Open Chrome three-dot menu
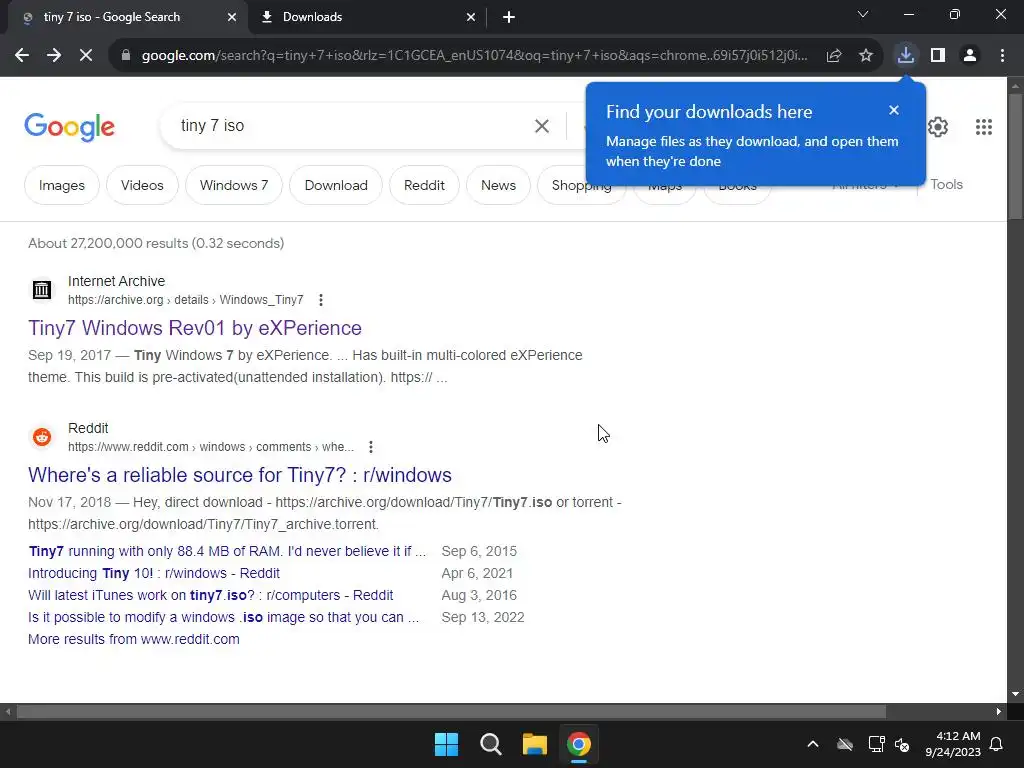 1002,56
